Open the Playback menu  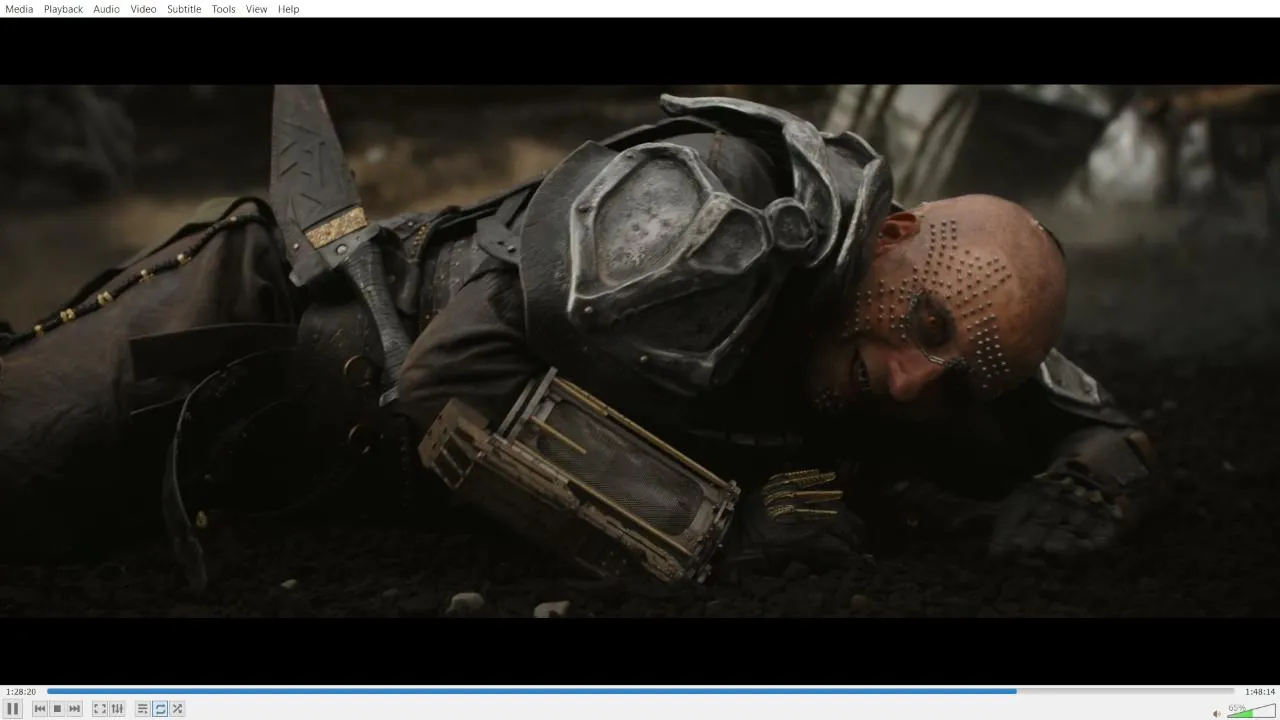(63, 9)
